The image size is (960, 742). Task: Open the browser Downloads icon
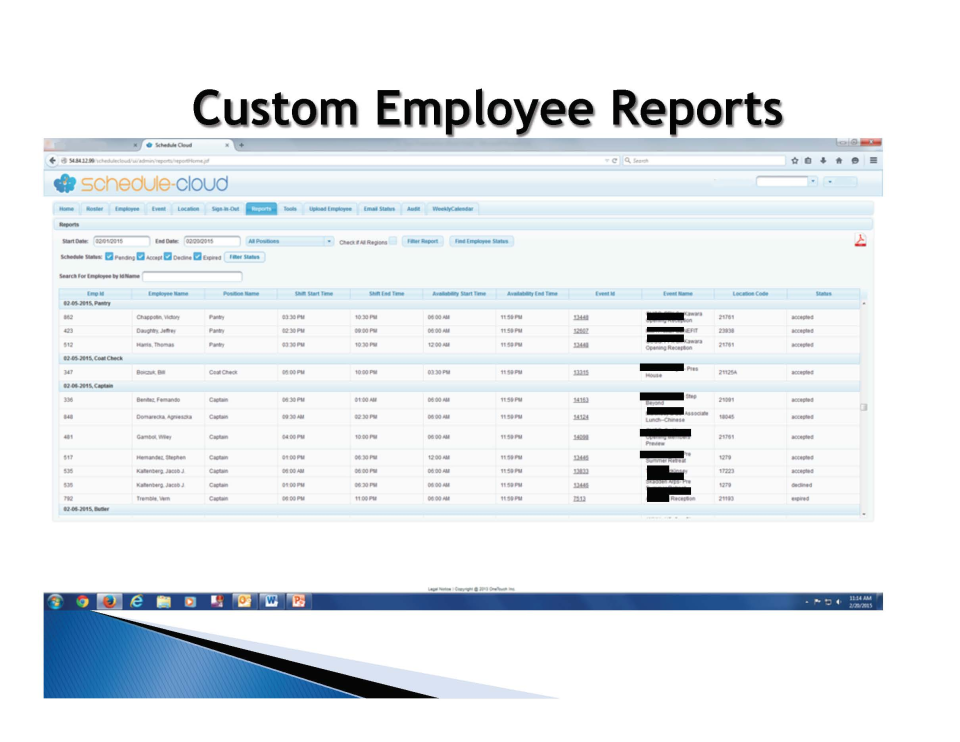[823, 161]
